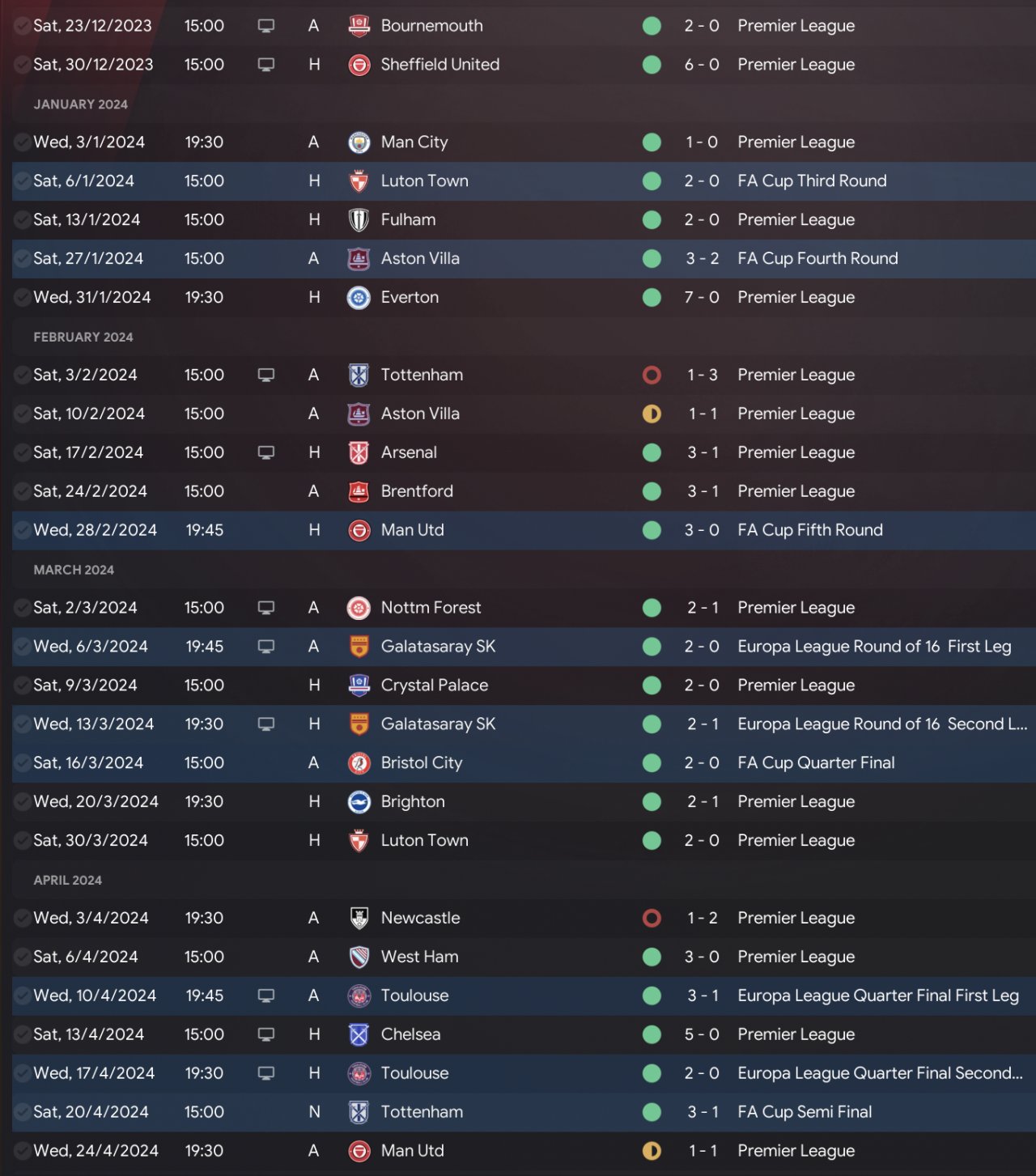Select the Crystal Palace fixture row name
Screen dimensions: 1036x1176
pos(434,686)
